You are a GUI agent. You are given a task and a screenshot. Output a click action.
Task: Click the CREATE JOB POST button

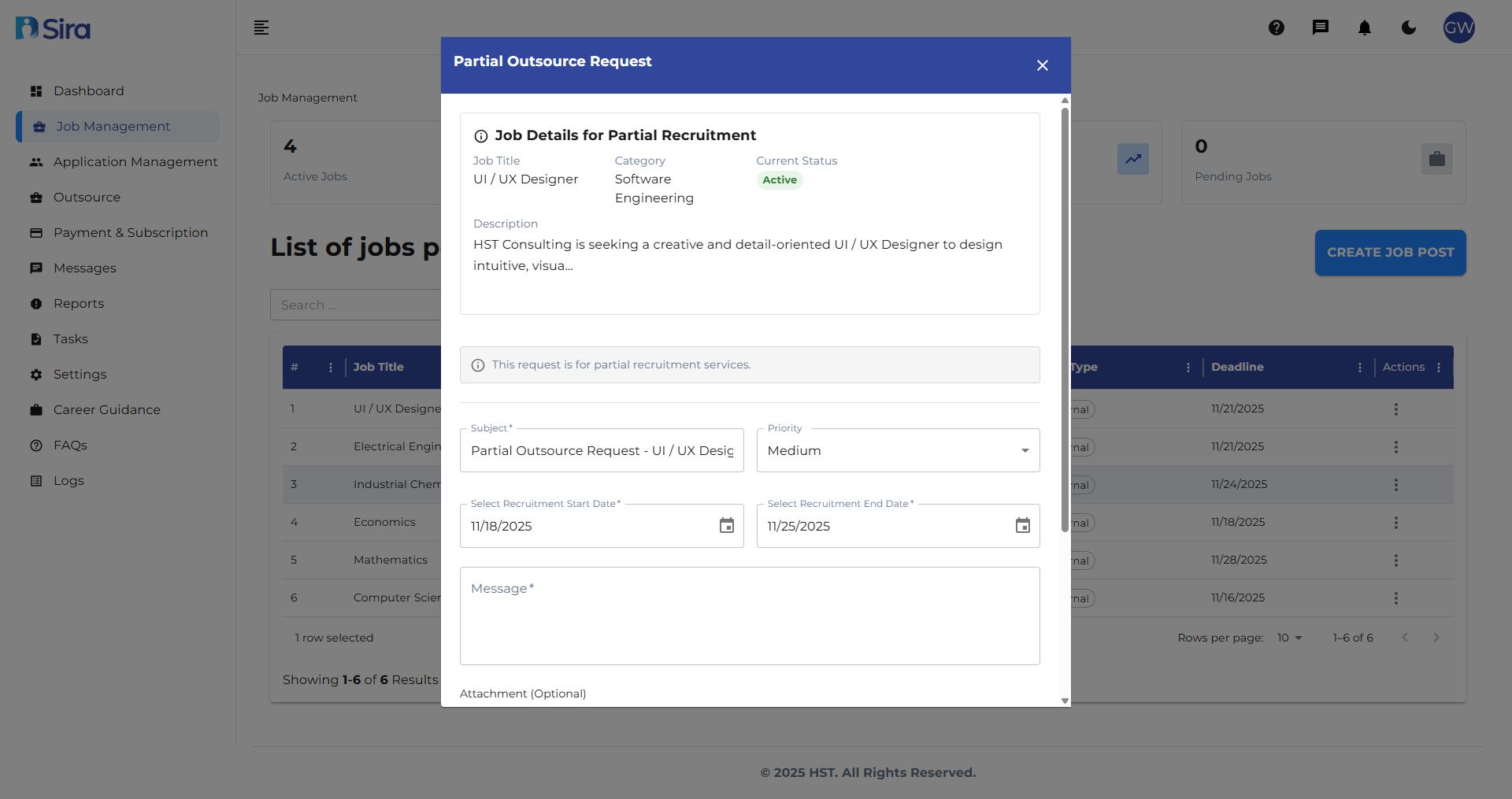pyautogui.click(x=1390, y=252)
